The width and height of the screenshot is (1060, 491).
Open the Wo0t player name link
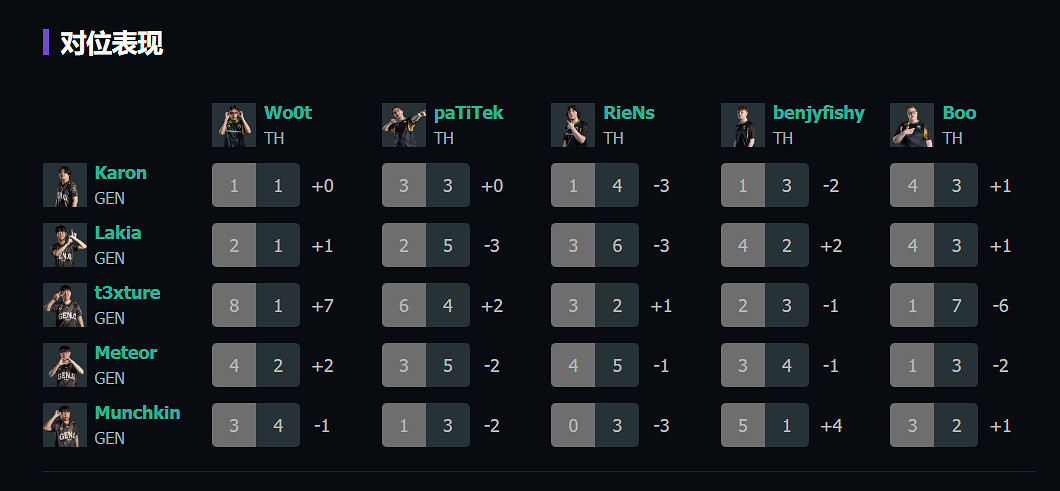point(288,113)
